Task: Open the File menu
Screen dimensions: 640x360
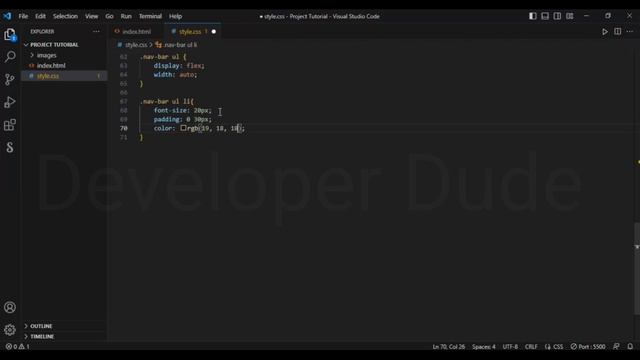Action: (x=23, y=16)
